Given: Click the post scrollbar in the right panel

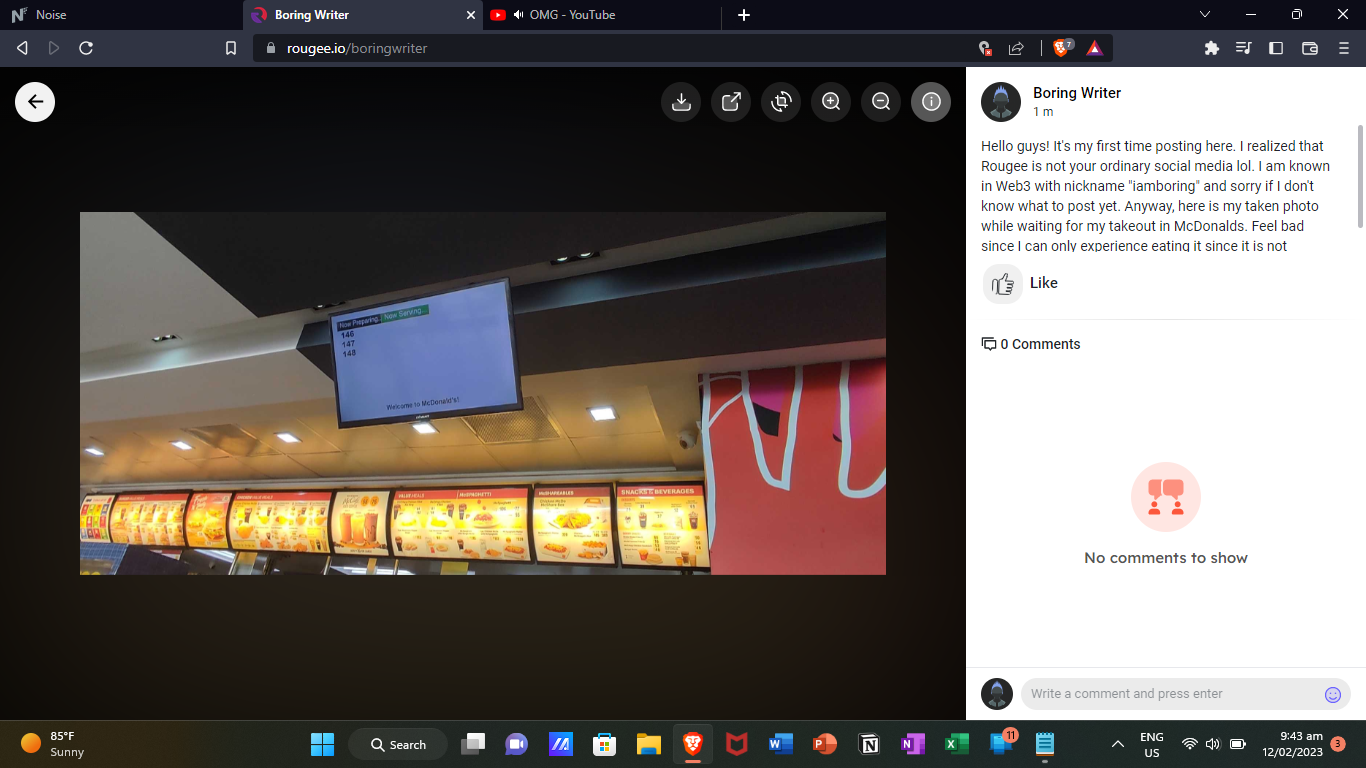Looking at the screenshot, I should tap(1359, 176).
